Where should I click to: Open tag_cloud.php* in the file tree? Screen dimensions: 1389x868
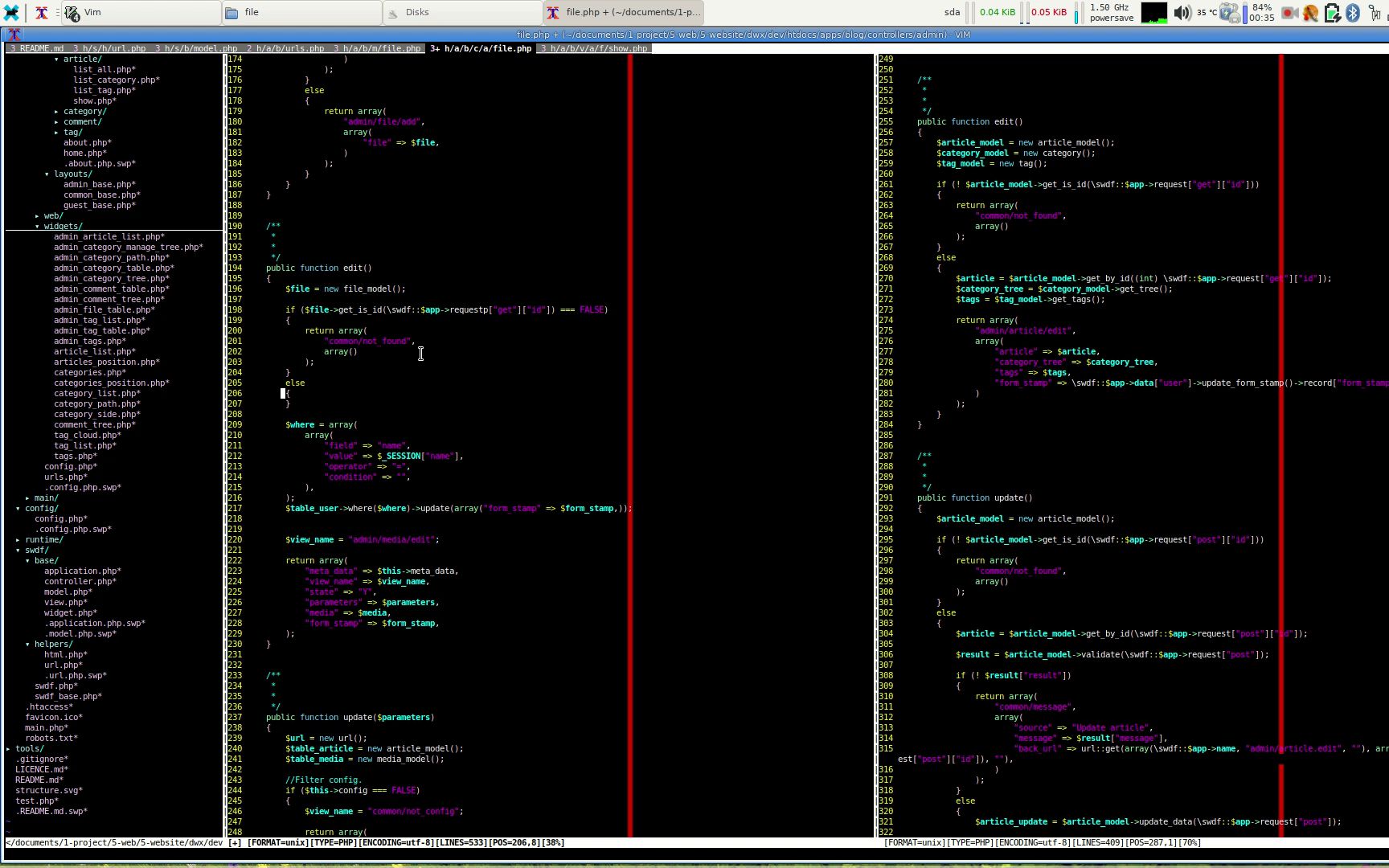88,435
